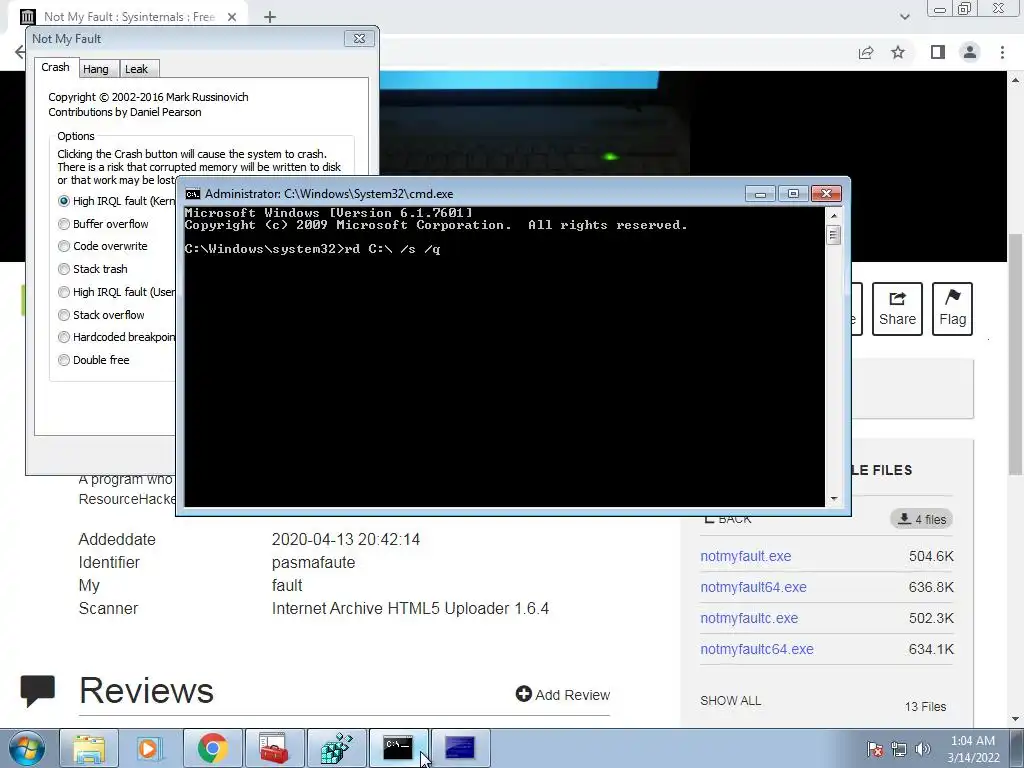The width and height of the screenshot is (1024, 768).
Task: Click the cmd window scroll down arrow
Action: [x=833, y=499]
